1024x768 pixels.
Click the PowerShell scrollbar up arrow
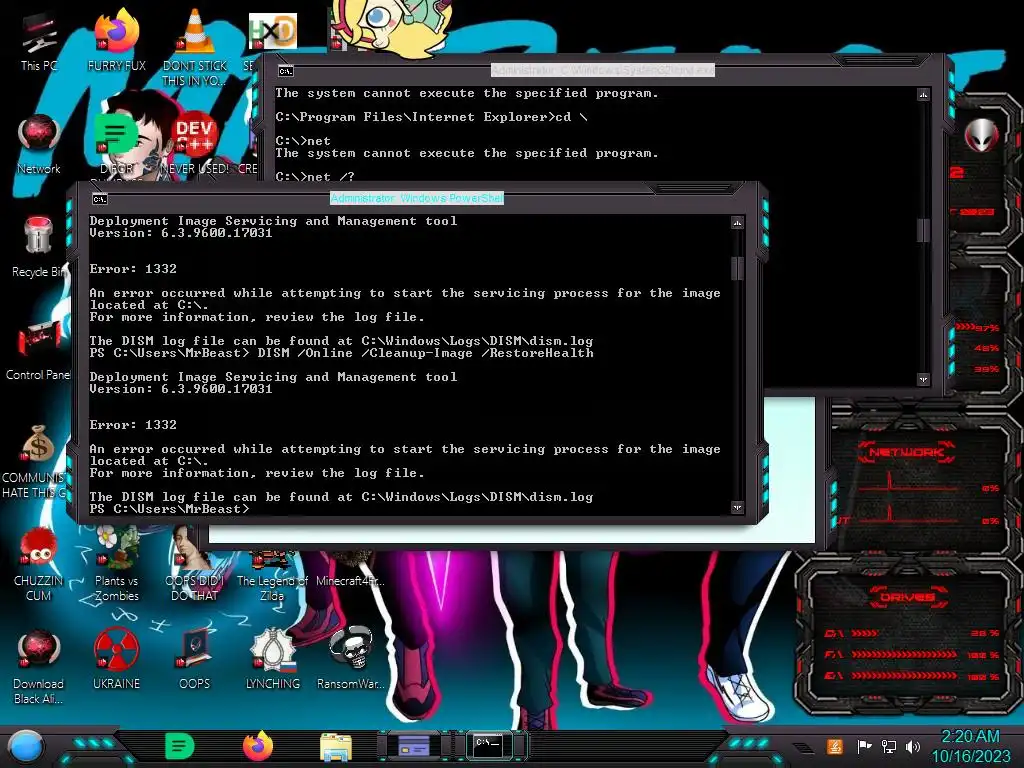(x=737, y=223)
